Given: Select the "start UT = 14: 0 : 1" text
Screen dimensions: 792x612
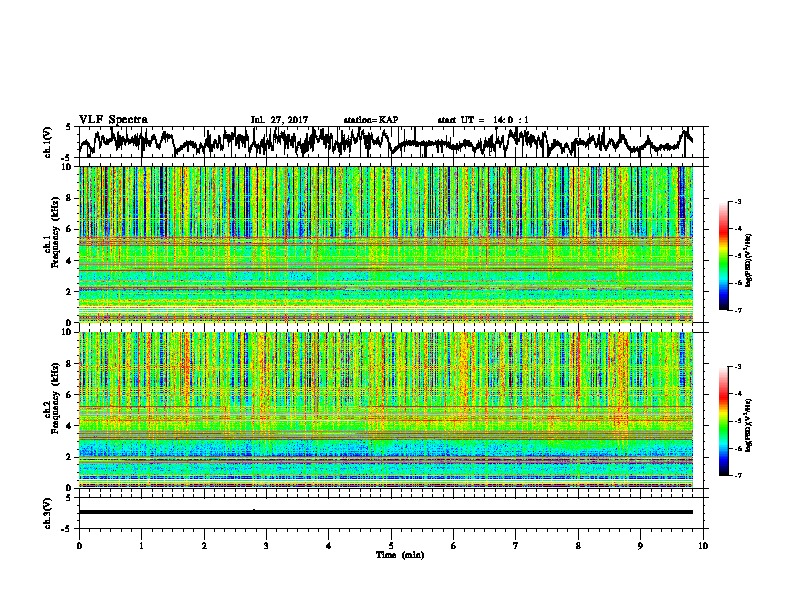Looking at the screenshot, I should click(x=483, y=120).
